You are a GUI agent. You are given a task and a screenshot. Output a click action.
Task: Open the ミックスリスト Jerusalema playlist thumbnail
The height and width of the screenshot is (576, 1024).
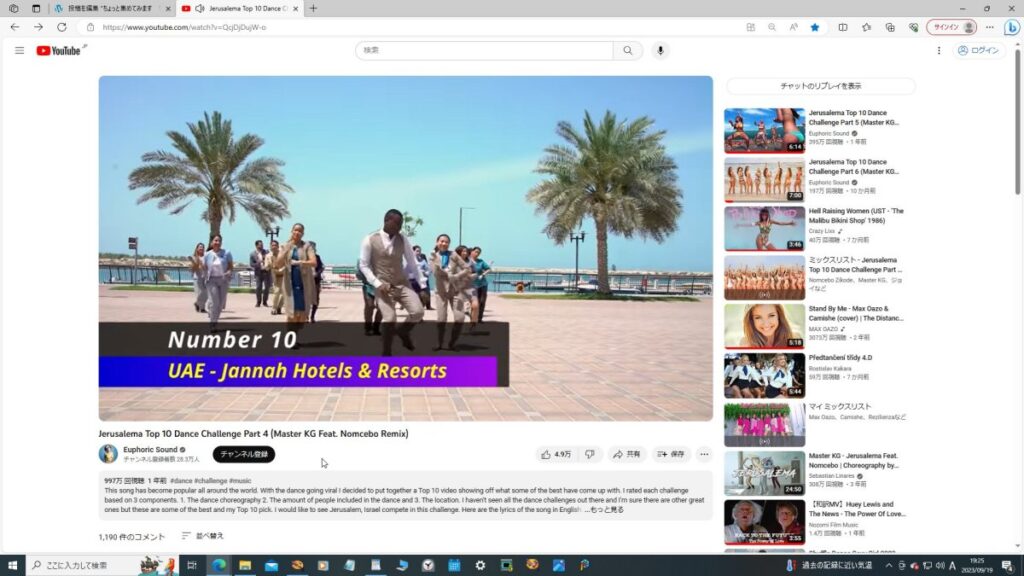(x=764, y=278)
